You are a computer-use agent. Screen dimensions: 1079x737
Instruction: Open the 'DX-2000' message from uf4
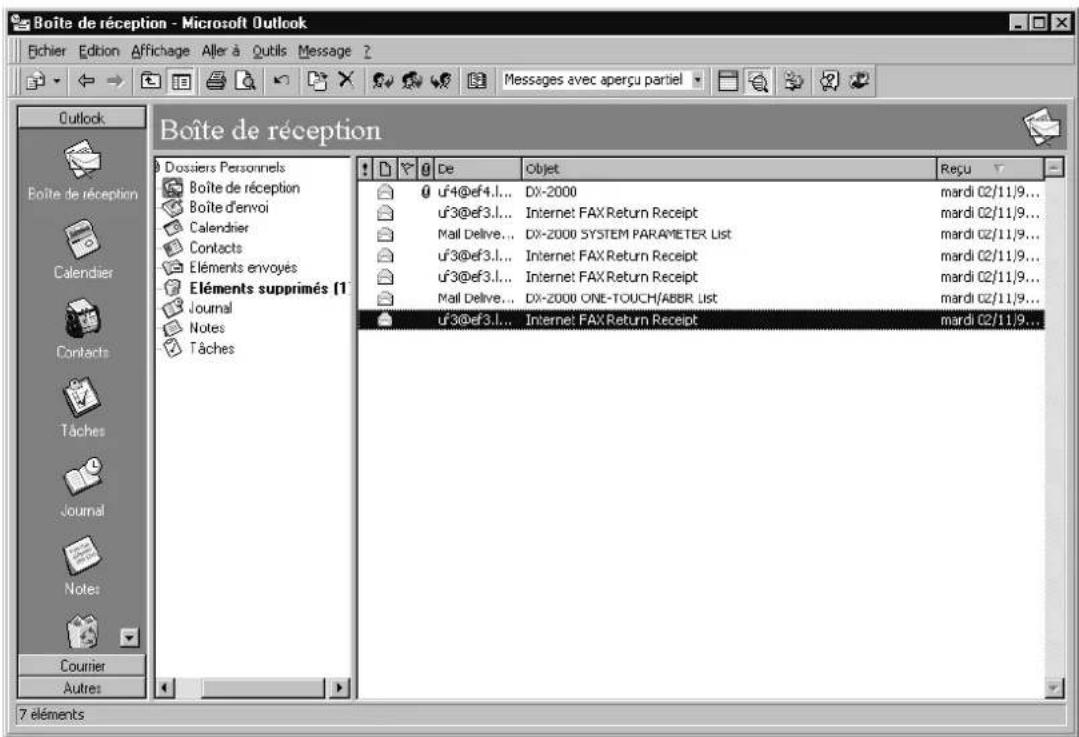[701, 192]
